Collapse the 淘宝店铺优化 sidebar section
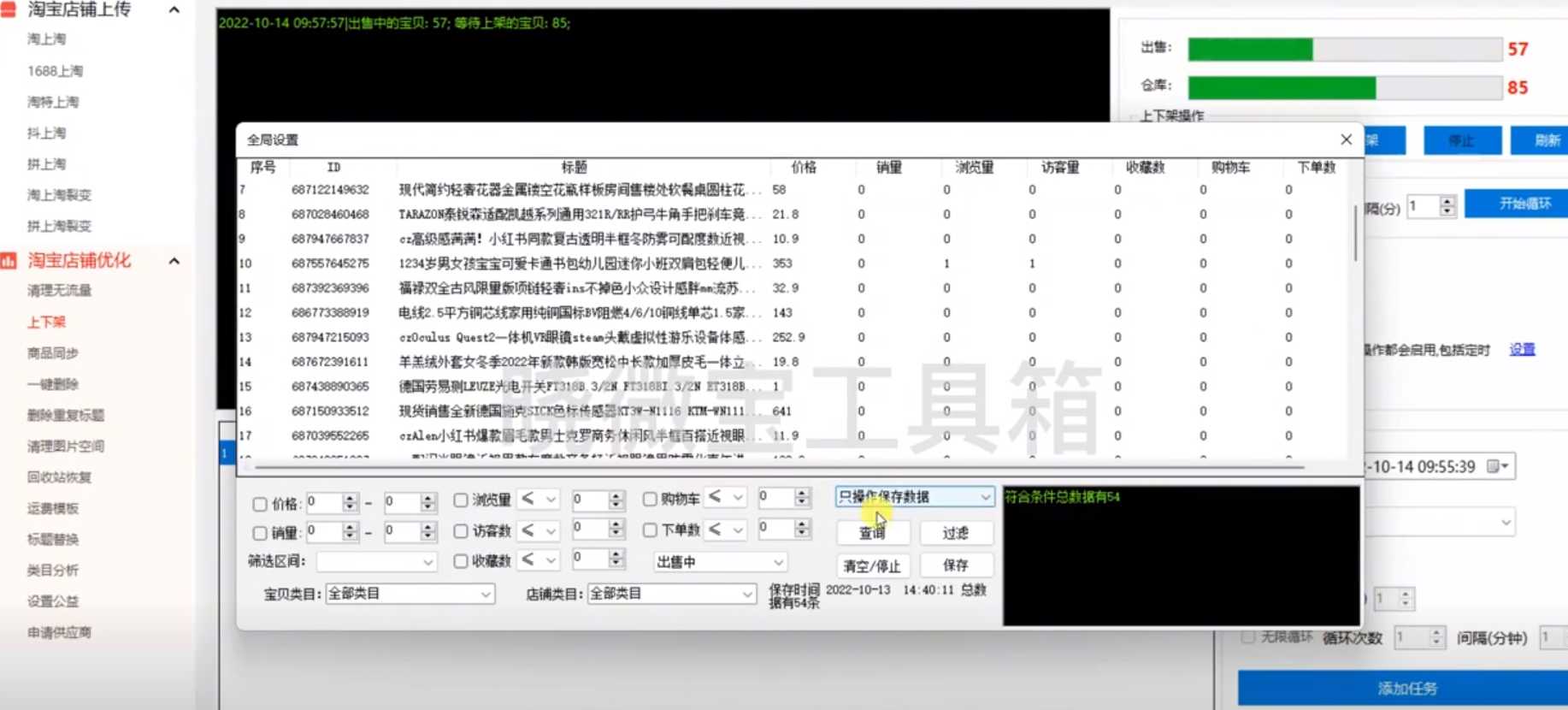This screenshot has height=710, width=1568. point(174,261)
